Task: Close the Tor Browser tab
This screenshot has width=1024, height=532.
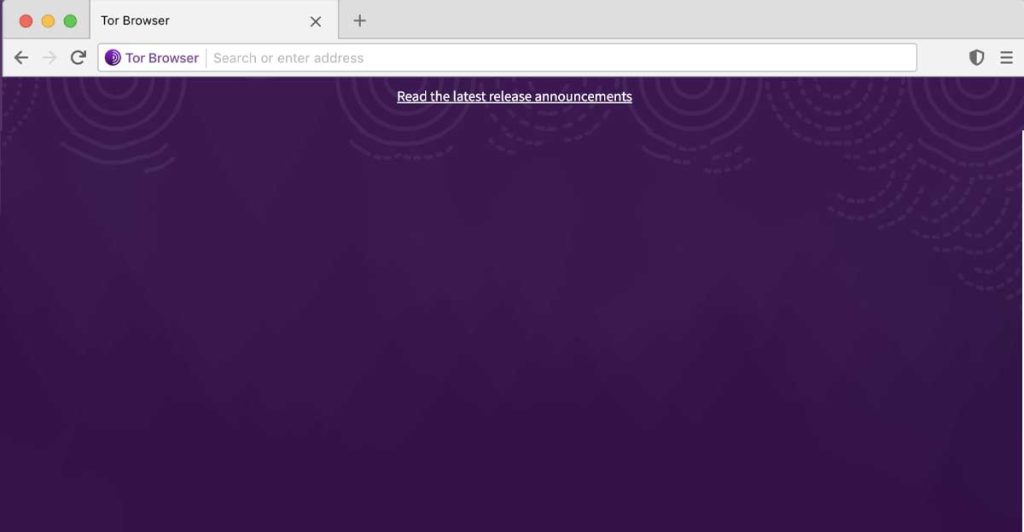Action: 315,22
